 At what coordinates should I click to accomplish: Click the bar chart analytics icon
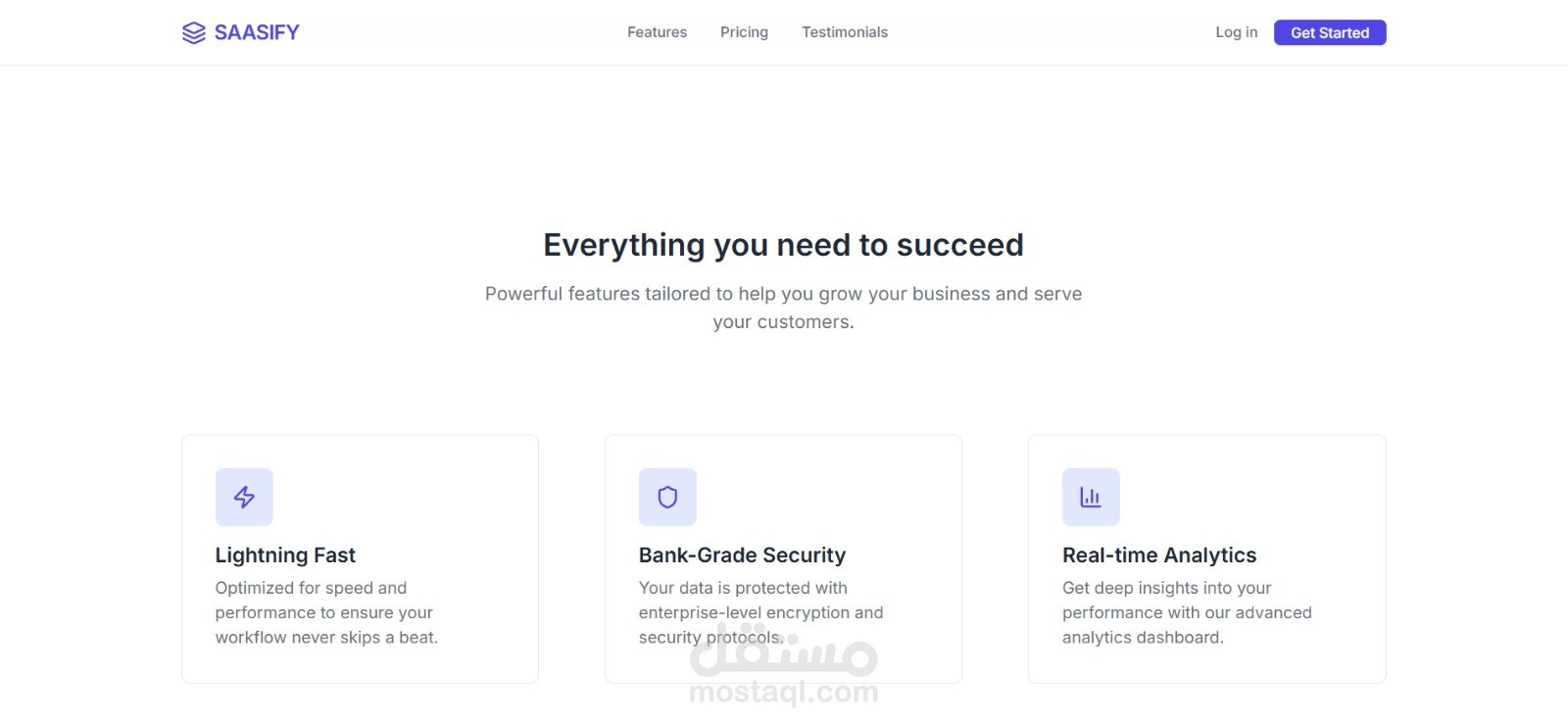point(1091,498)
